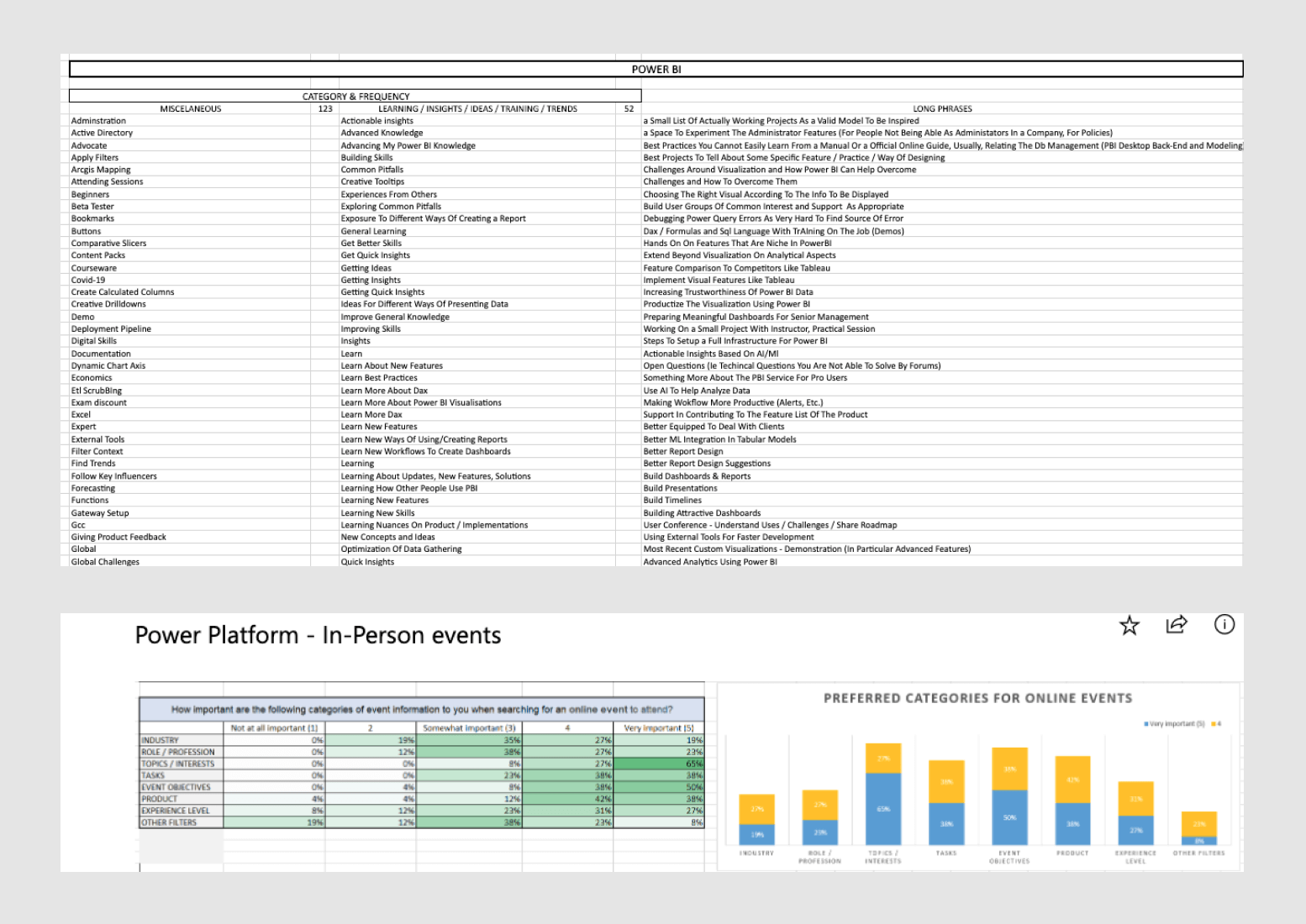Click the Giving Product Feedback cell
Viewport: 1306px width, 924px height.
point(190,537)
